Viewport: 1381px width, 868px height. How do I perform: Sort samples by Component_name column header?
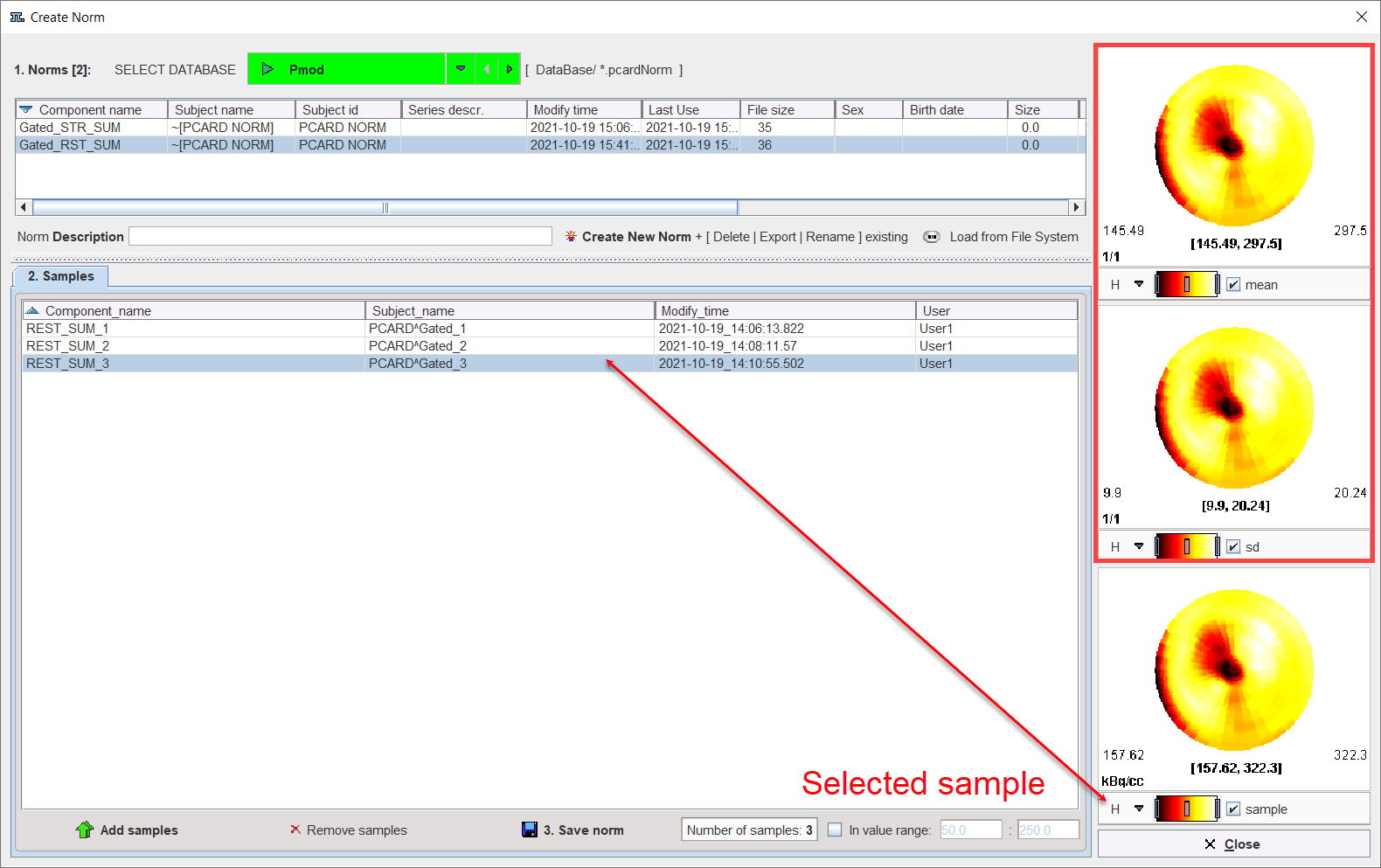tap(193, 310)
